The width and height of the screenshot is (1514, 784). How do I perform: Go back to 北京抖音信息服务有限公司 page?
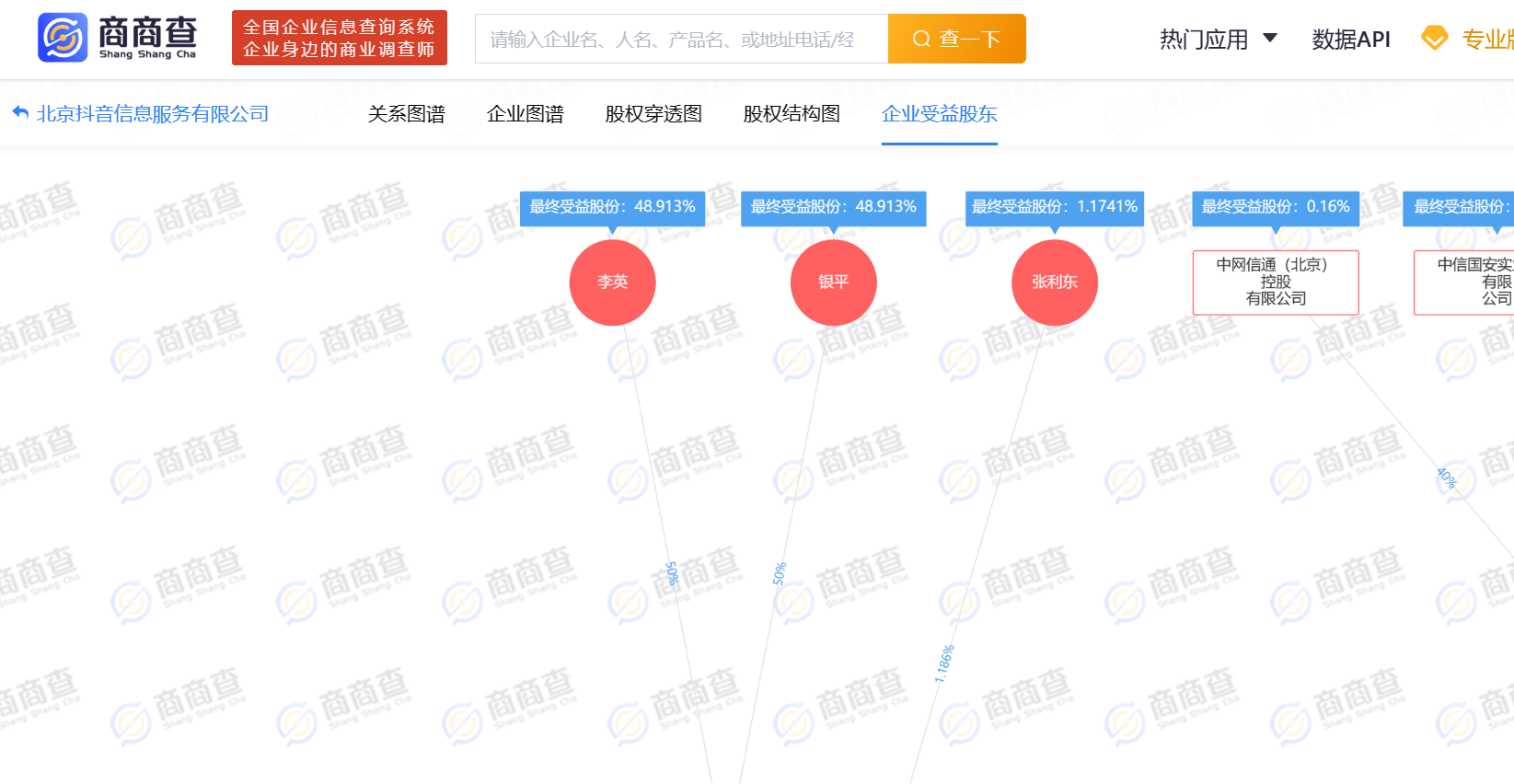coord(153,114)
